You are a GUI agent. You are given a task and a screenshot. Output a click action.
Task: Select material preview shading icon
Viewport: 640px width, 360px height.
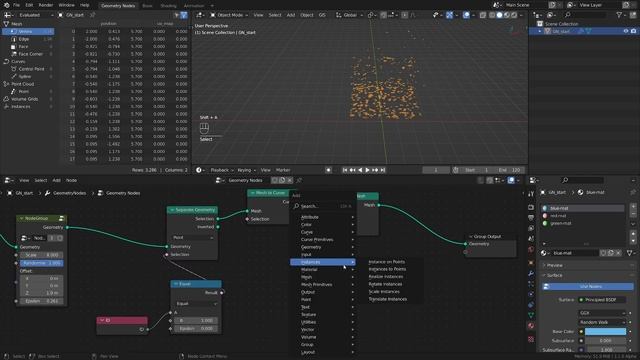[507, 15]
